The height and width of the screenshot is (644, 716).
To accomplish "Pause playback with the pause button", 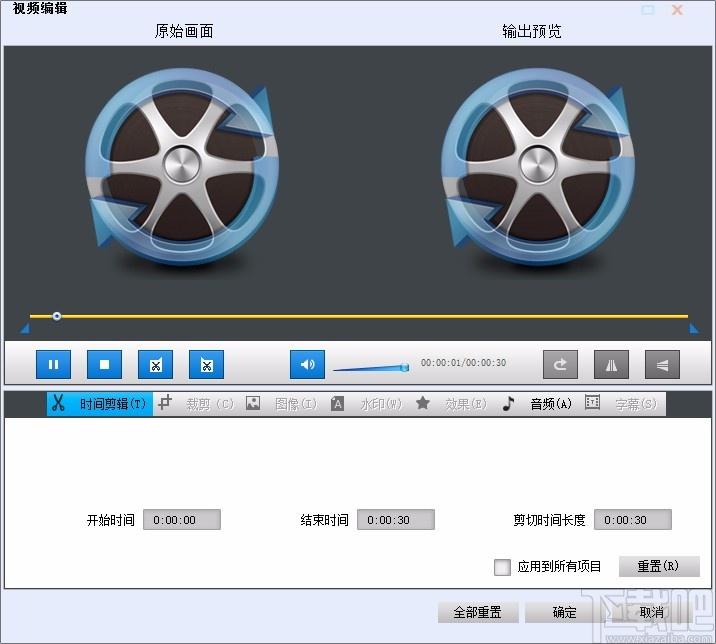I will 53,364.
